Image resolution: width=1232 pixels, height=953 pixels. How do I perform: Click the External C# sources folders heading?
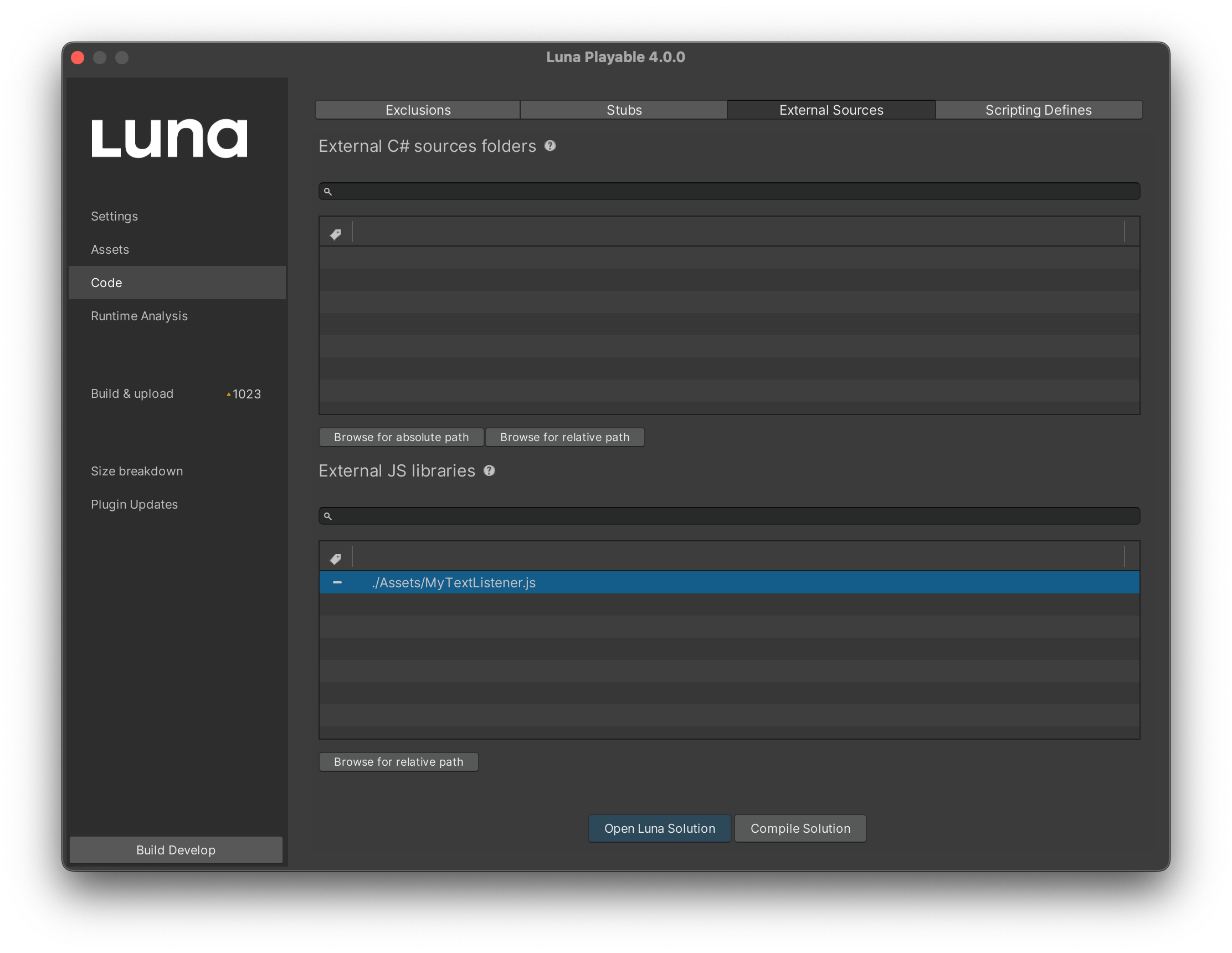428,146
